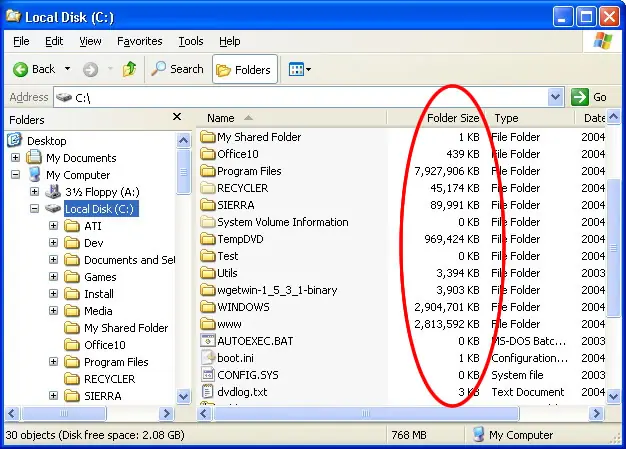
Task: Open the Edit menu
Action: point(54,41)
